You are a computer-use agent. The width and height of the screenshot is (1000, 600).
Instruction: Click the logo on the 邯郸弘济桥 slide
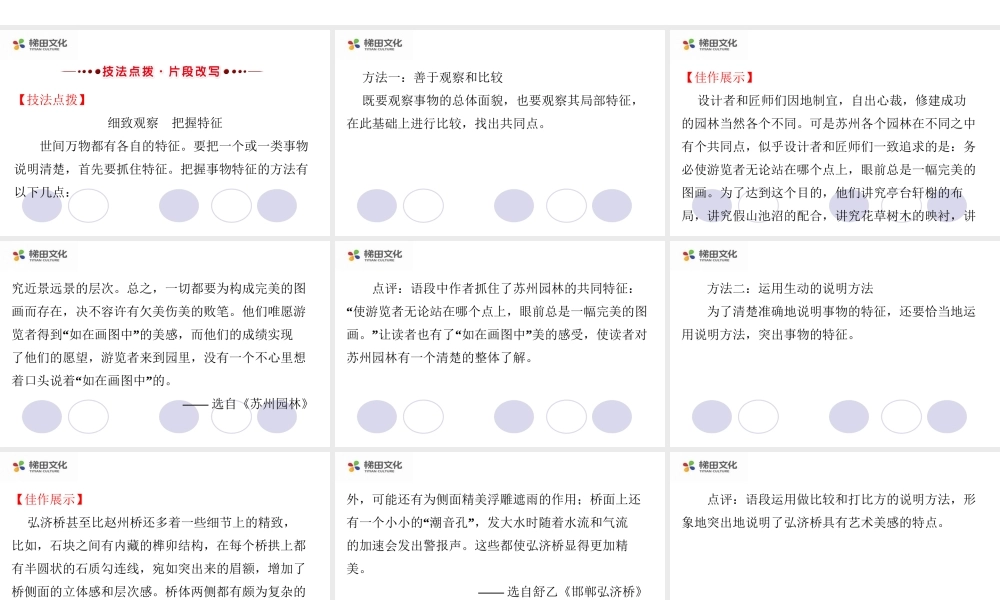click(375, 465)
